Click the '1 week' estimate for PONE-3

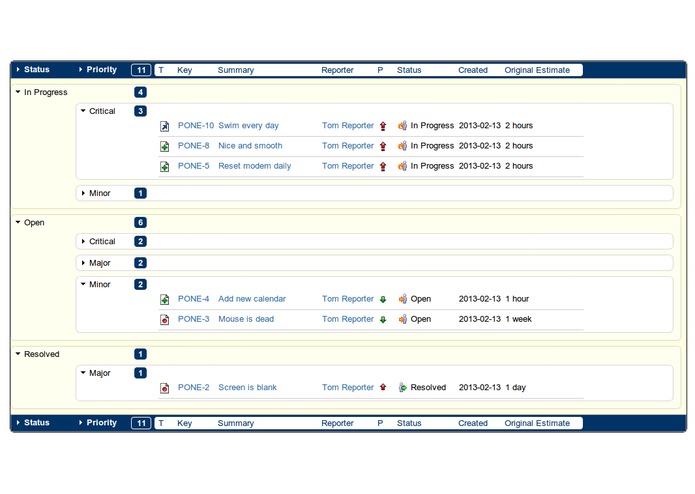click(x=519, y=319)
